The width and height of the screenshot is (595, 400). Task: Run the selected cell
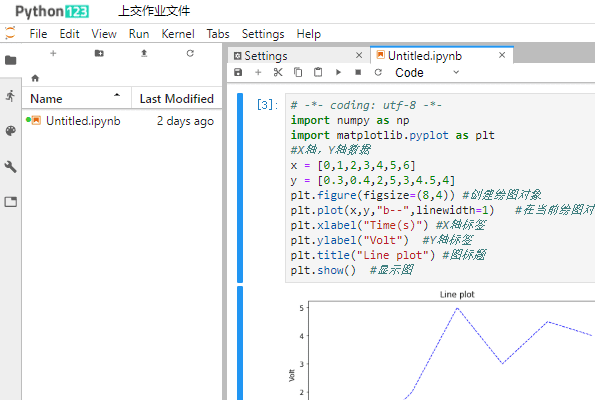(338, 72)
